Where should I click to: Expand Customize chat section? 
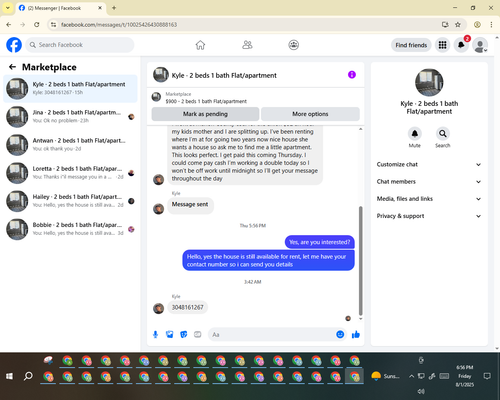(x=429, y=164)
